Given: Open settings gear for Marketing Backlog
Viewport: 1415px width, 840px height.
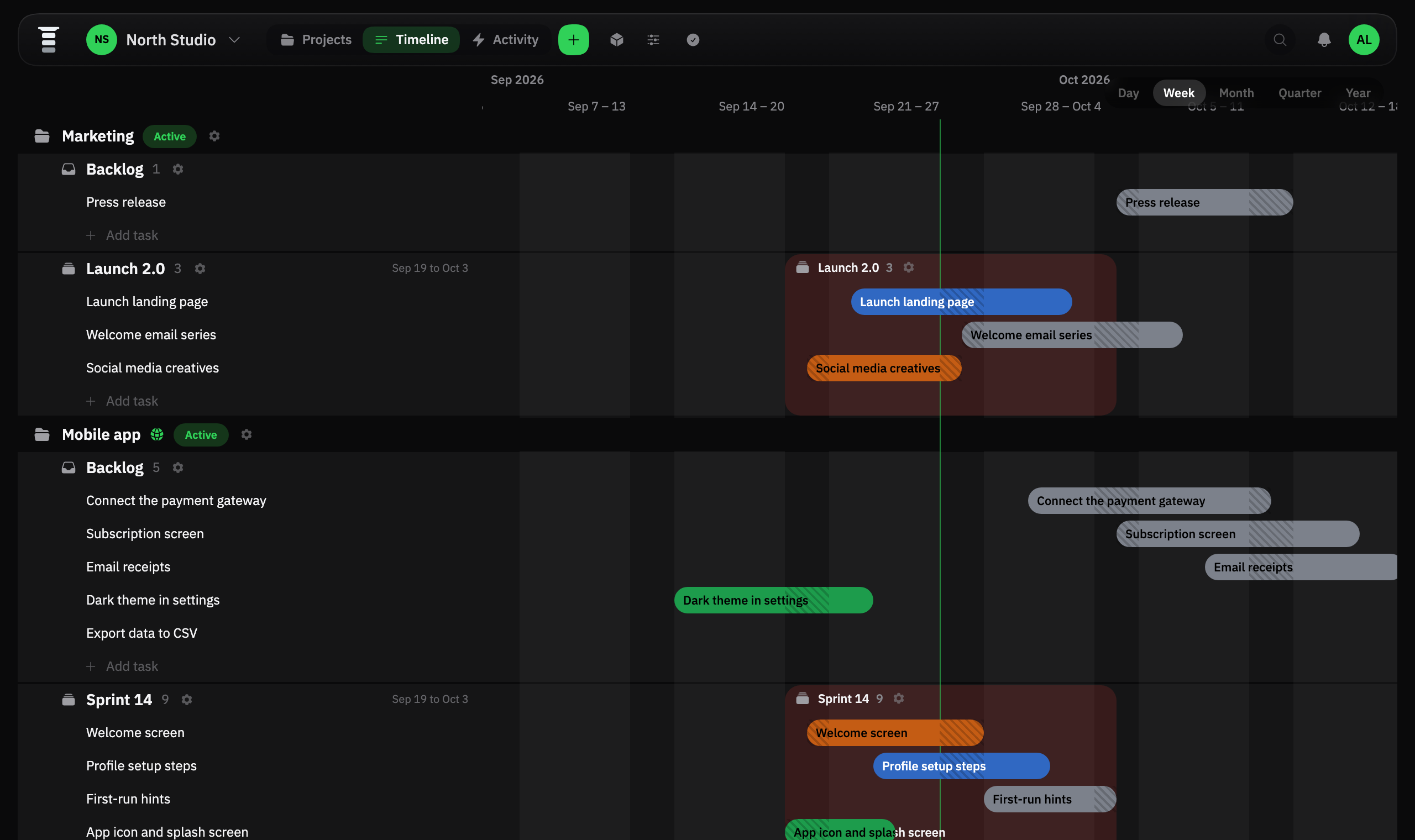Looking at the screenshot, I should point(178,169).
